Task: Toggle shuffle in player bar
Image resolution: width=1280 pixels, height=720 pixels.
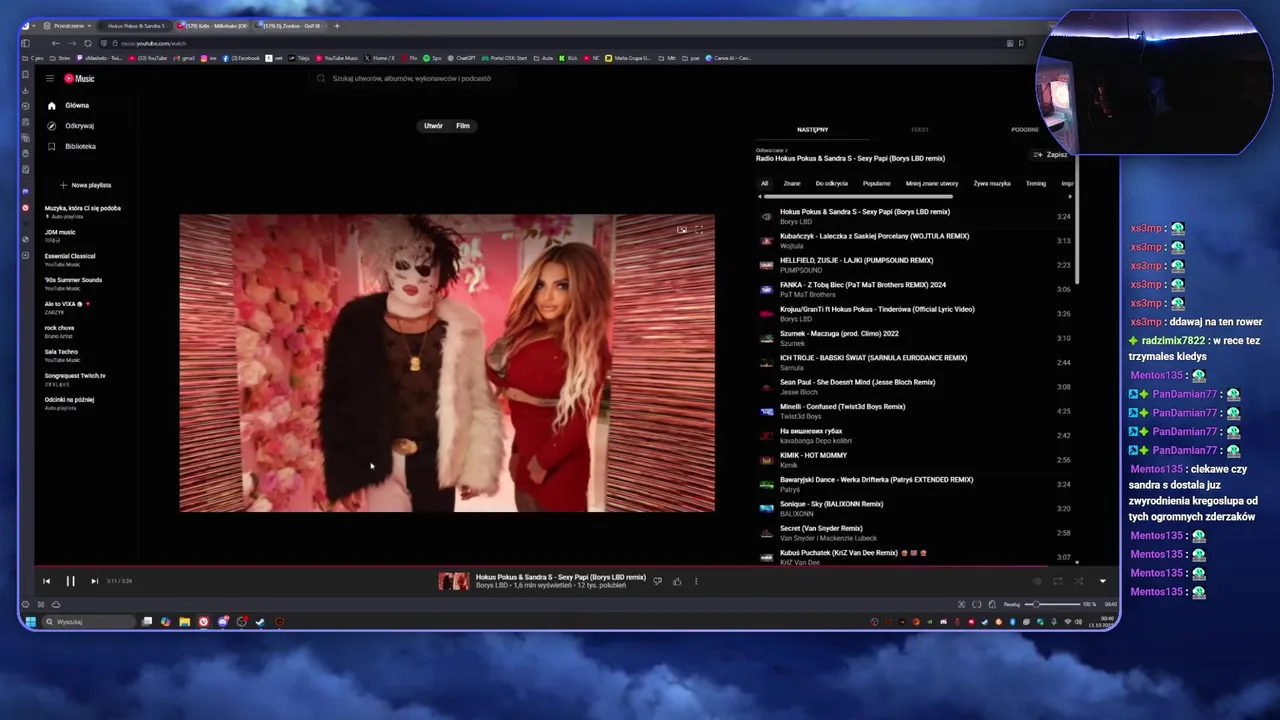Action: click(1078, 581)
